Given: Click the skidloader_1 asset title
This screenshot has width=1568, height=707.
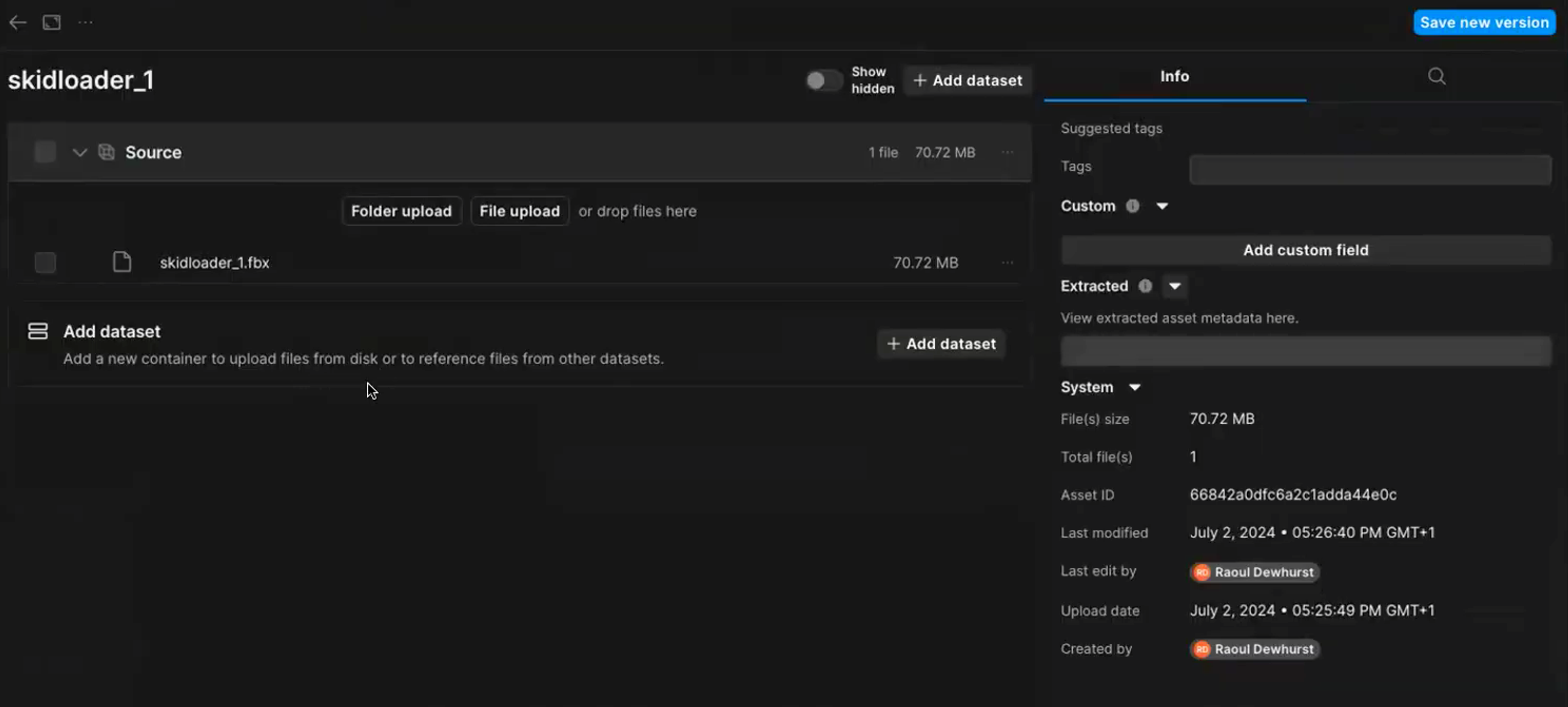Looking at the screenshot, I should pos(81,80).
